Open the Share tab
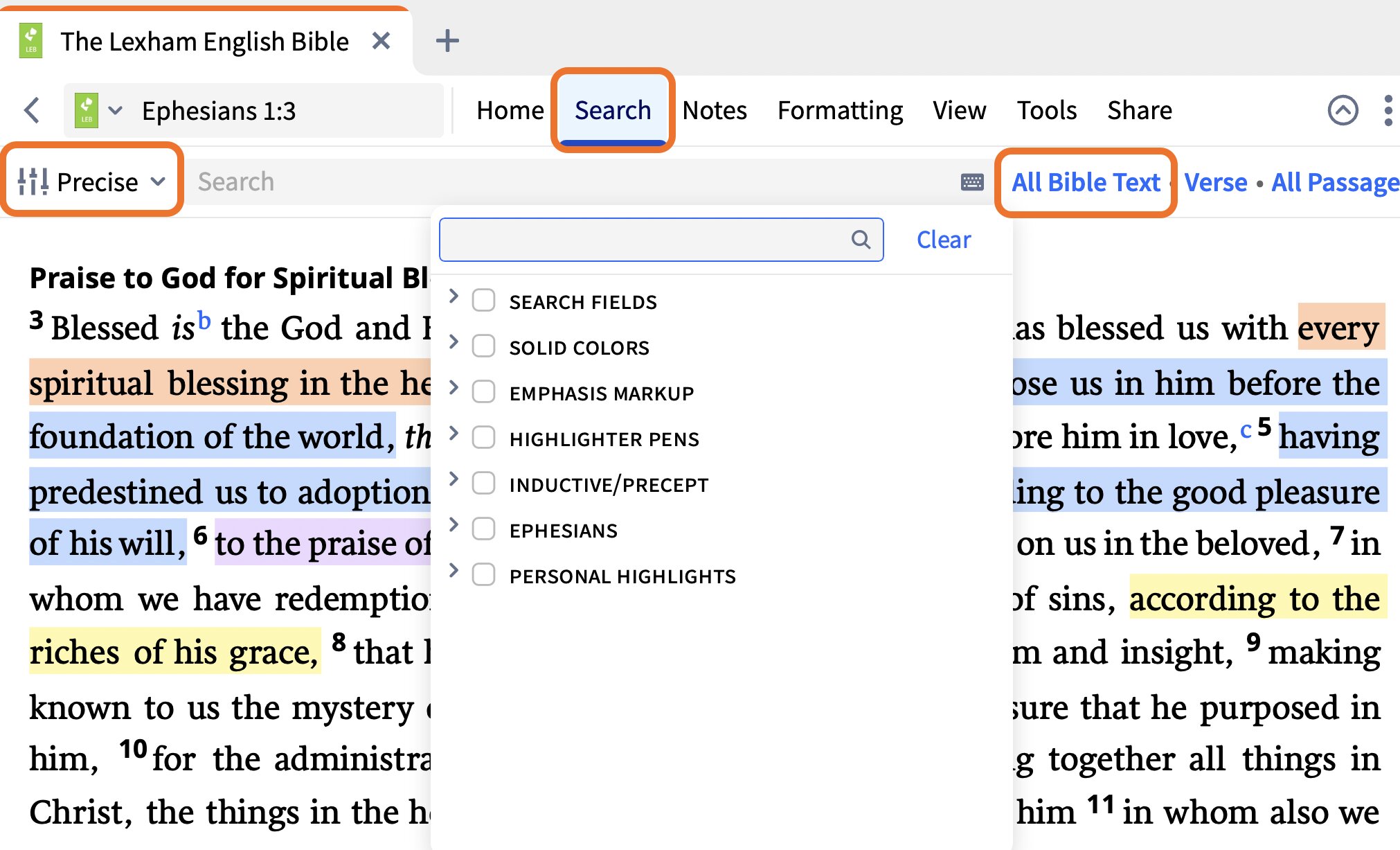The height and width of the screenshot is (850, 1400). (x=1140, y=110)
